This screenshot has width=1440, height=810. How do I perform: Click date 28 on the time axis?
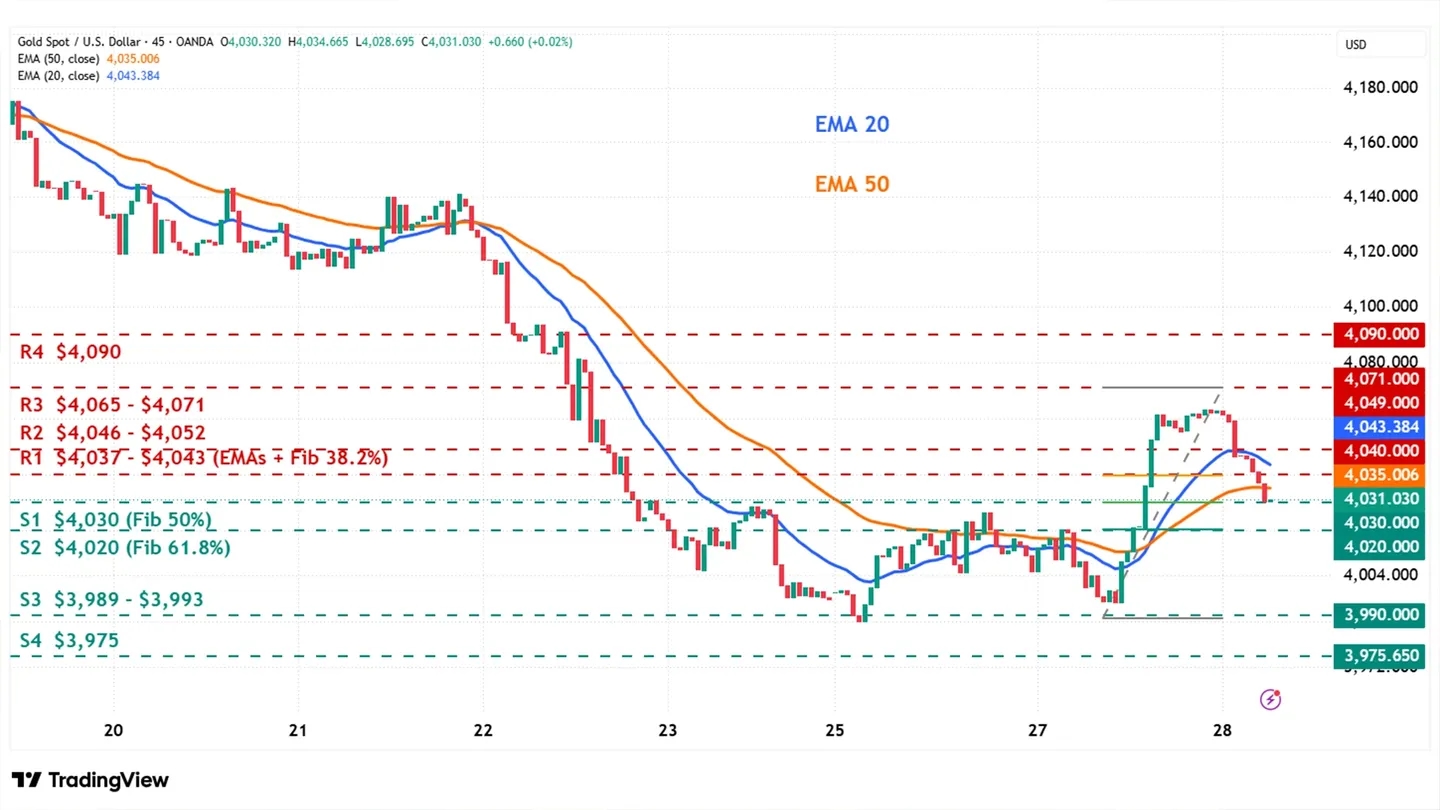click(x=1222, y=731)
